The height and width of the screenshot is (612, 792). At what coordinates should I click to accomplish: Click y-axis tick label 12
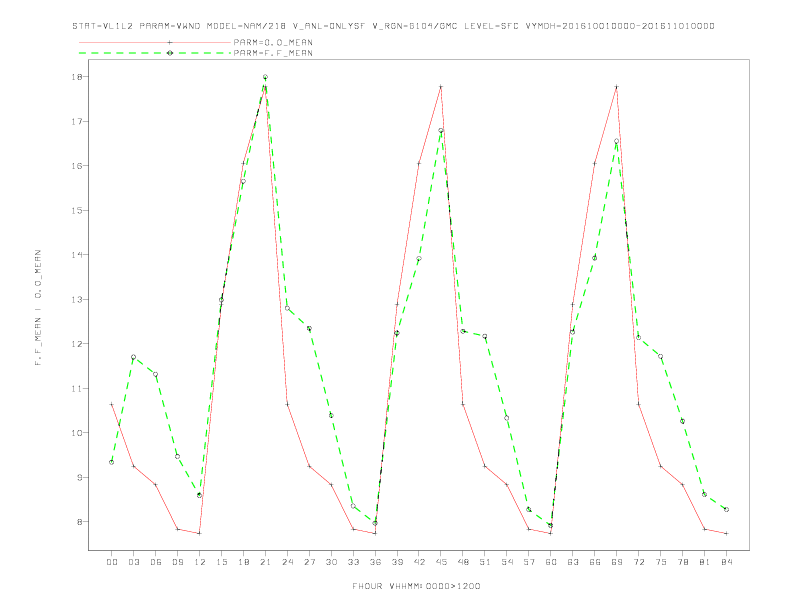(77, 343)
